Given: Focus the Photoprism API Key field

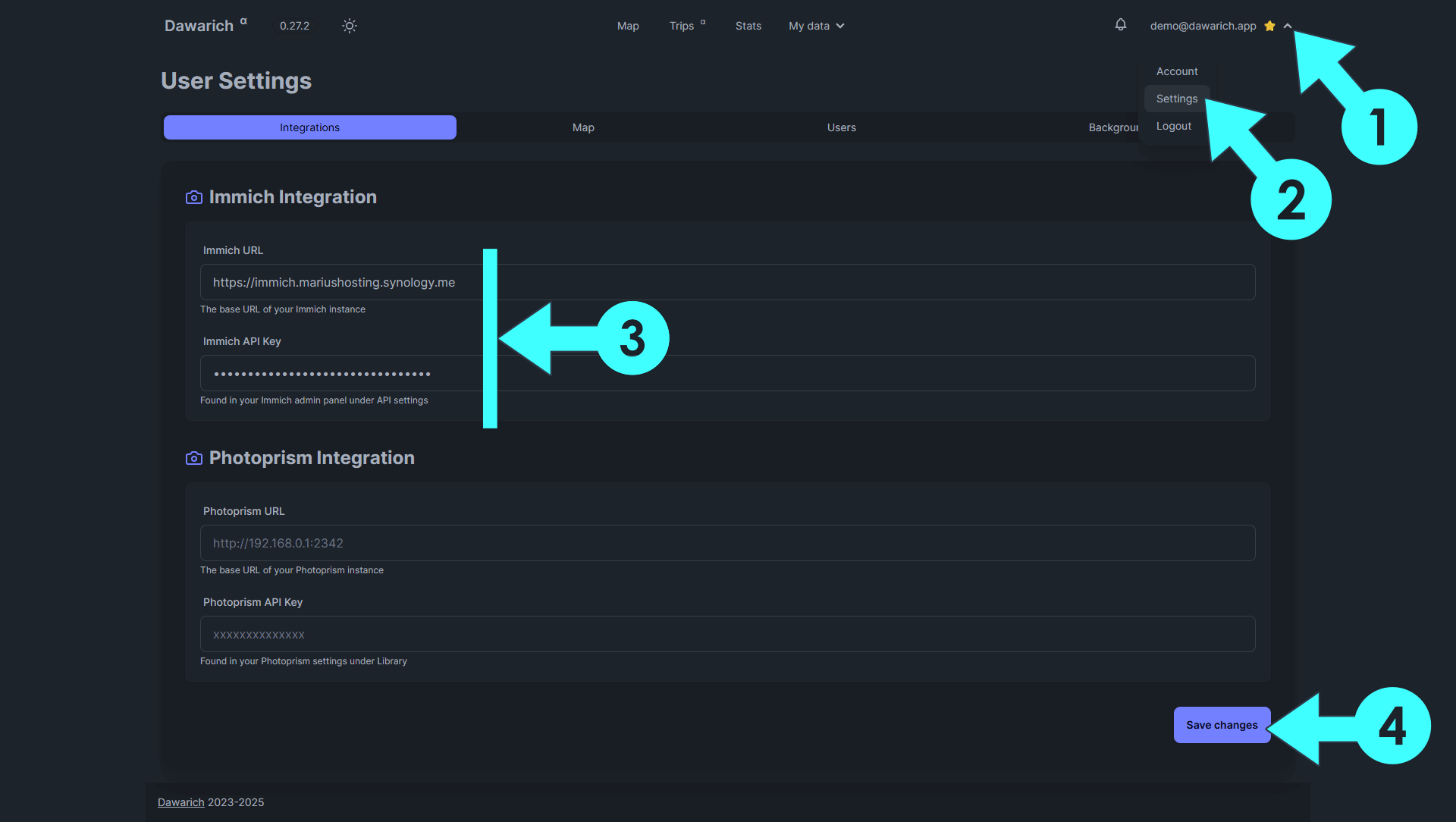Looking at the screenshot, I should [x=727, y=634].
